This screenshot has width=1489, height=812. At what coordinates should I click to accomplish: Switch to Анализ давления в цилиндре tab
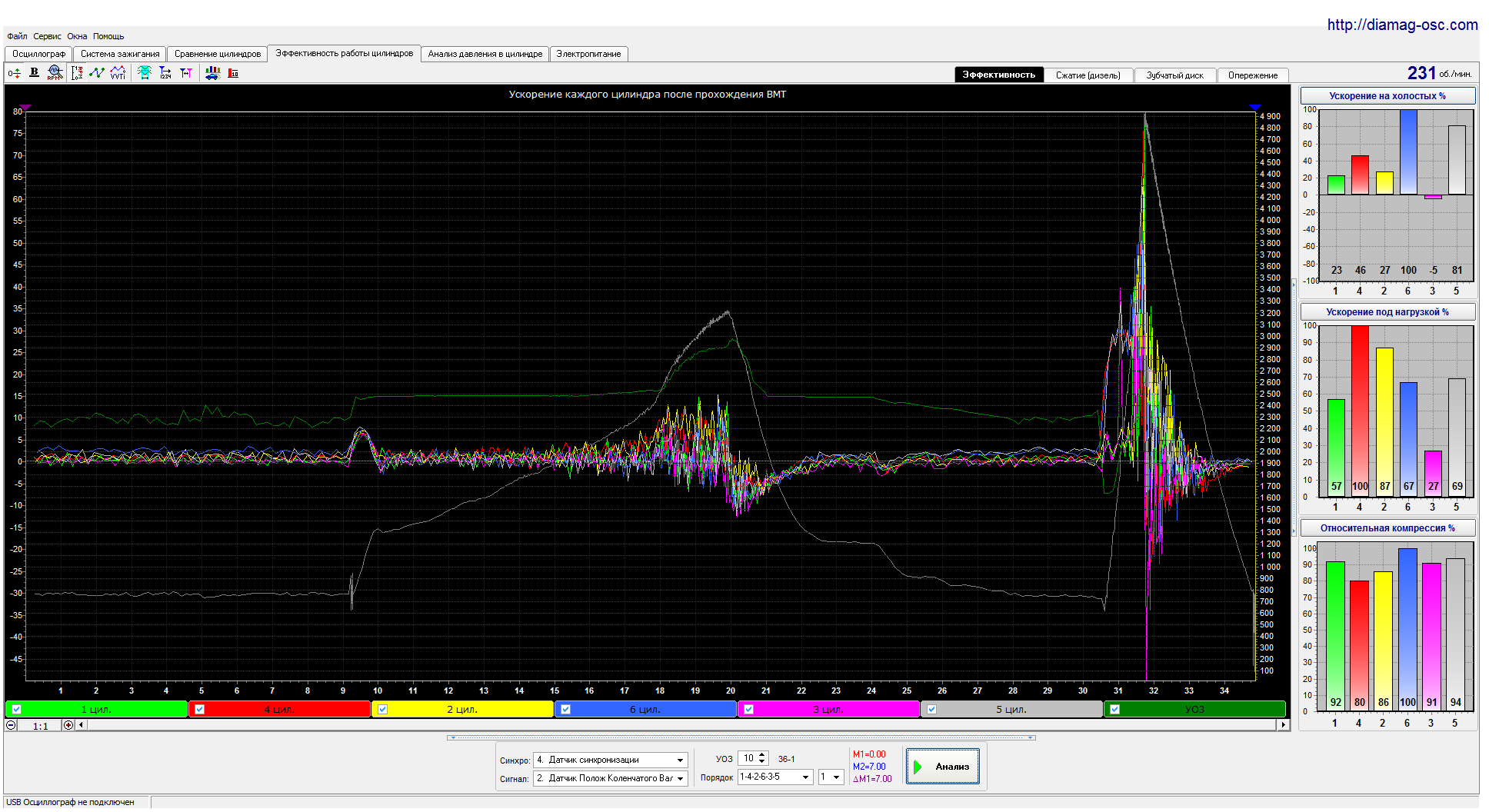coord(485,54)
